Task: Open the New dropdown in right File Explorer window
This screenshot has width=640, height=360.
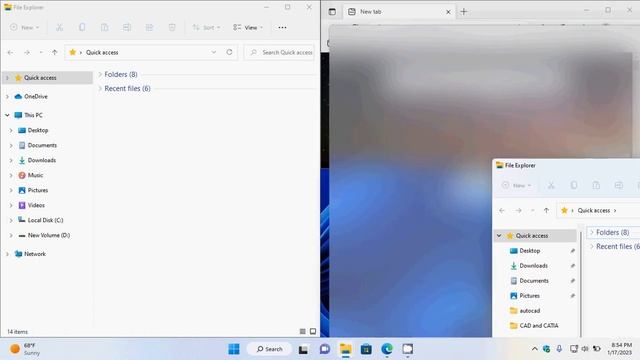Action: click(516, 185)
